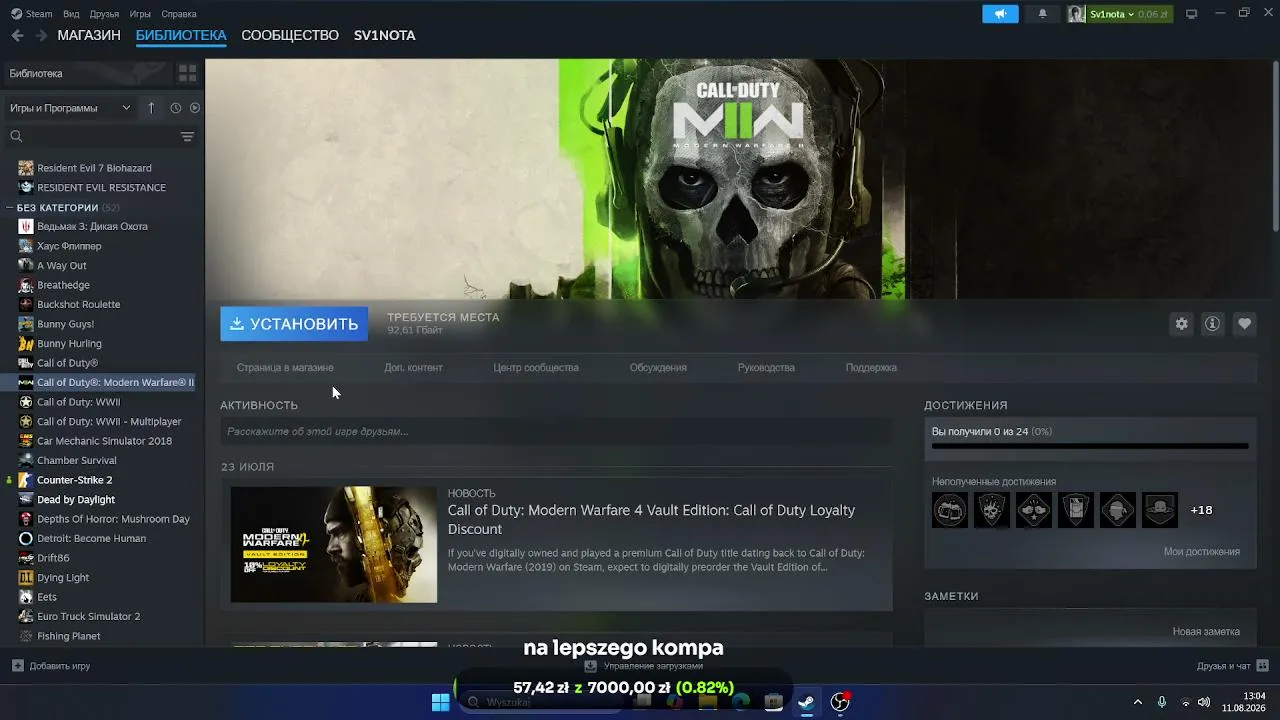1280x720 pixels.
Task: Open the Мои достижения link
Action: click(x=1201, y=552)
